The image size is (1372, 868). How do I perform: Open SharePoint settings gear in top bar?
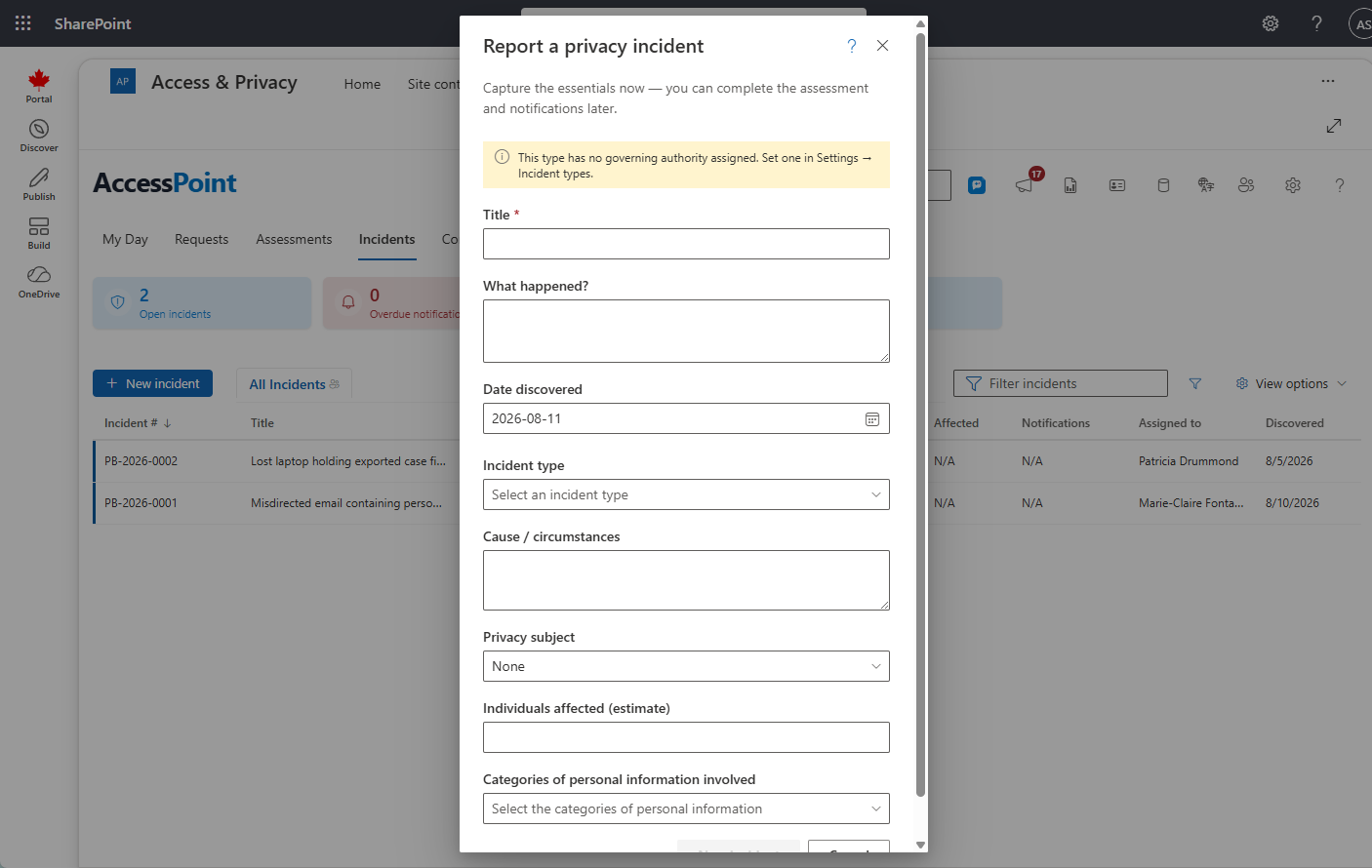(x=1271, y=23)
